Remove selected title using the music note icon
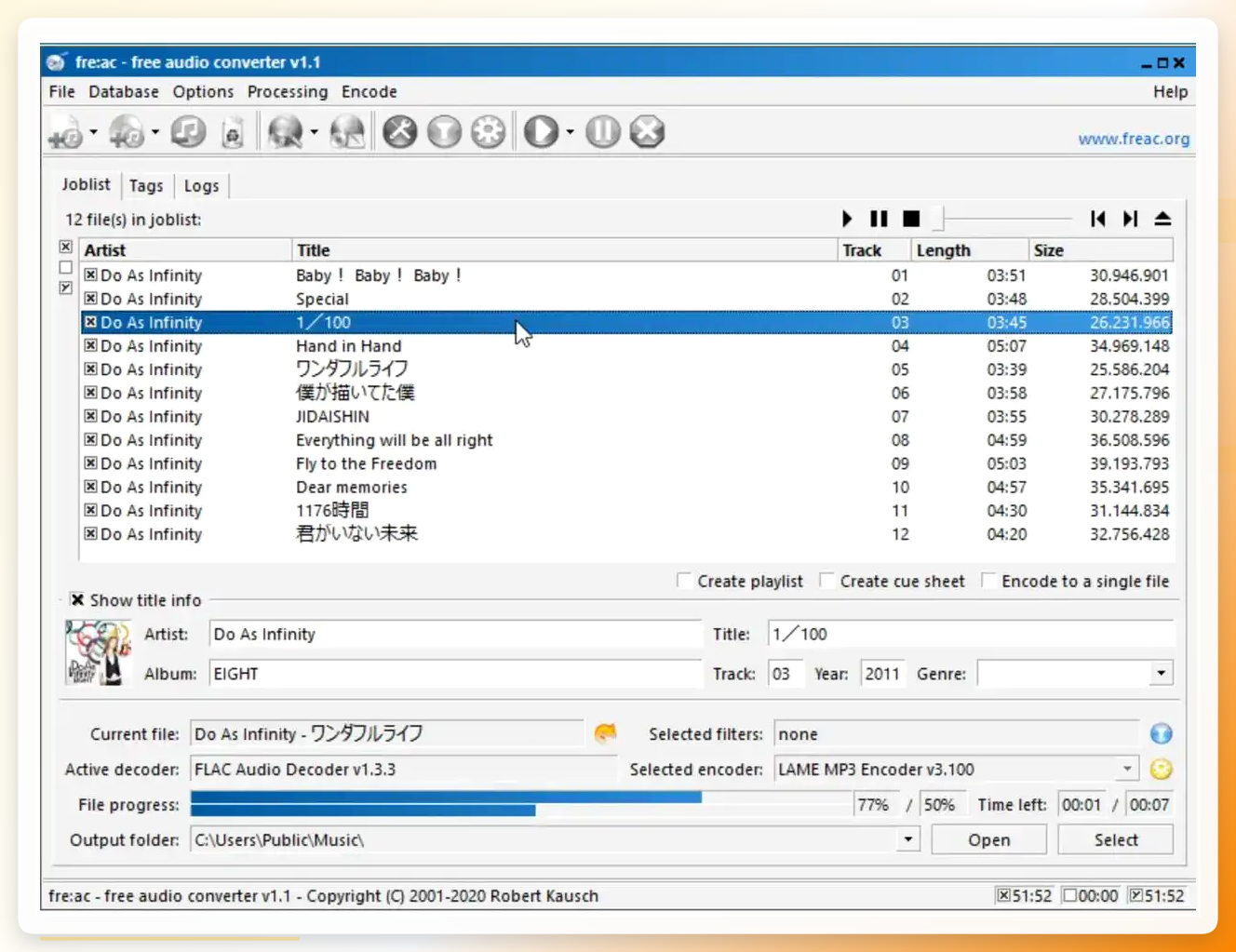The width and height of the screenshot is (1236, 952). [x=188, y=132]
